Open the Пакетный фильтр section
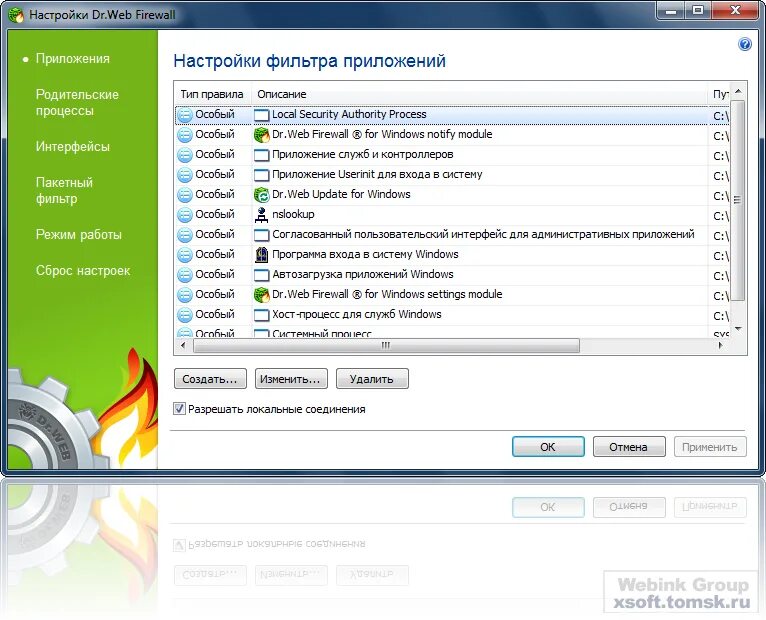 coord(64,191)
